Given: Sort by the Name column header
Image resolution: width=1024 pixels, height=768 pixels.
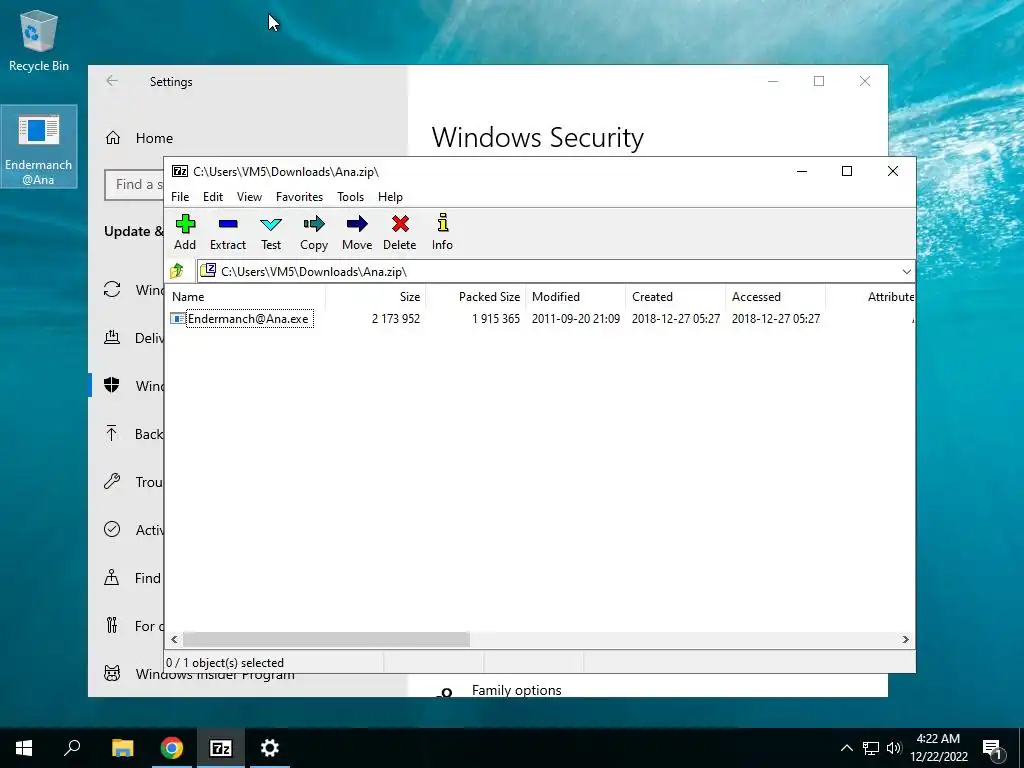Looking at the screenshot, I should [246, 296].
